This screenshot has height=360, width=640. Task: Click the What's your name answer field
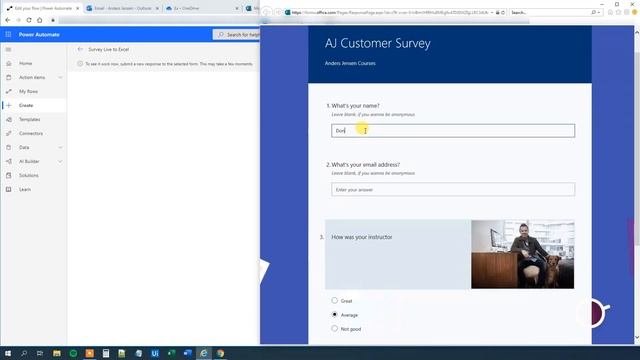click(x=453, y=131)
